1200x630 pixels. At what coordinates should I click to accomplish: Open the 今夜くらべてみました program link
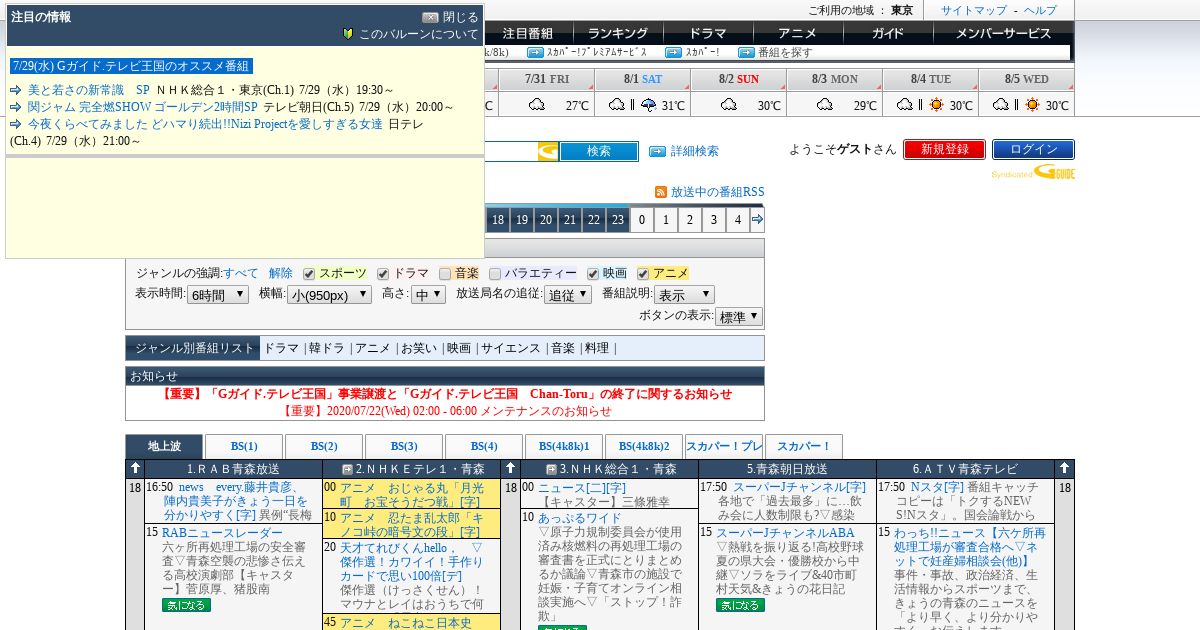pos(205,124)
